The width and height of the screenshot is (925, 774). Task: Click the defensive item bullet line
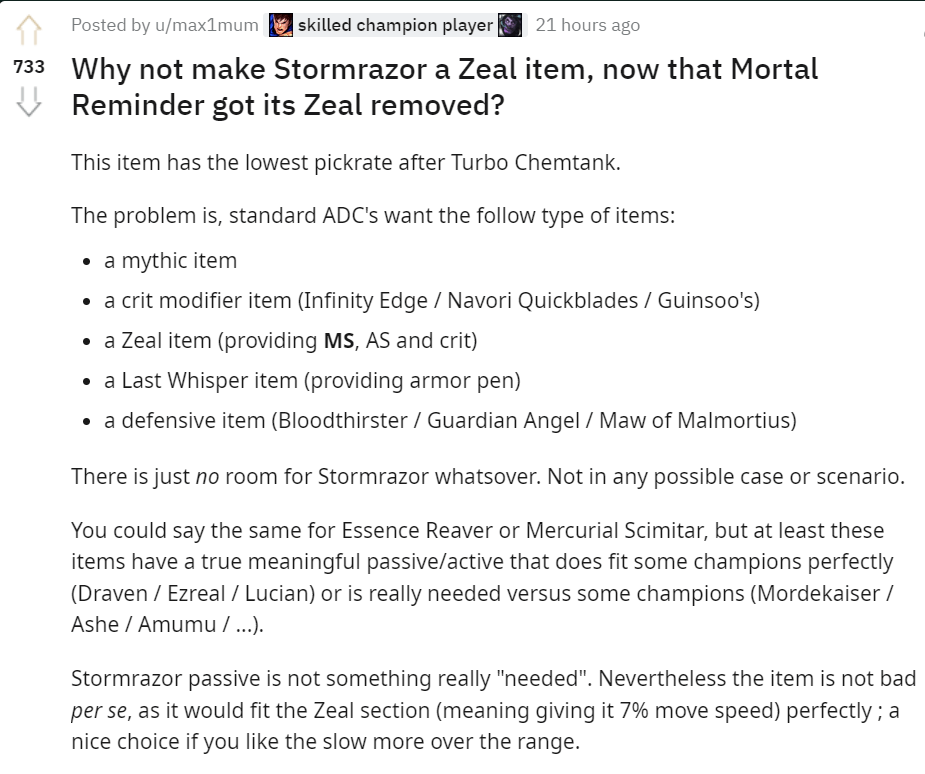tap(450, 421)
